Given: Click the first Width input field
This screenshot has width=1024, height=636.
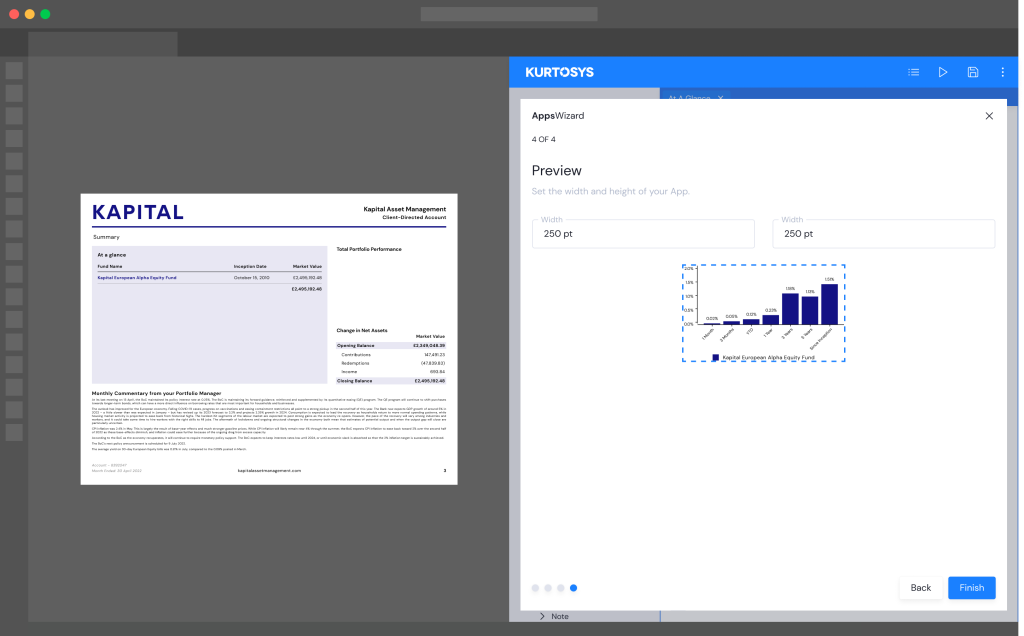Looking at the screenshot, I should pyautogui.click(x=643, y=234).
